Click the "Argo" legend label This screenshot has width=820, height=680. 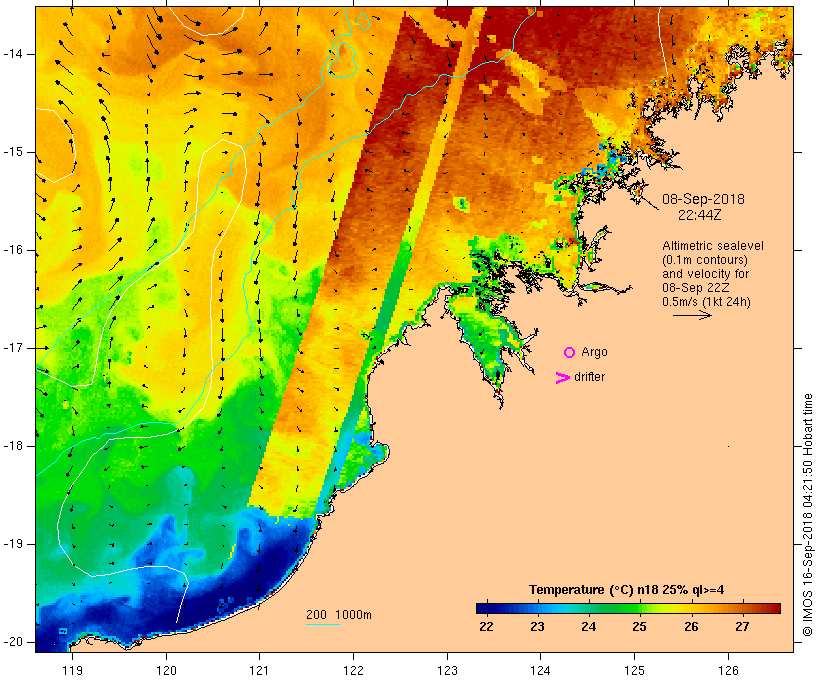(594, 352)
